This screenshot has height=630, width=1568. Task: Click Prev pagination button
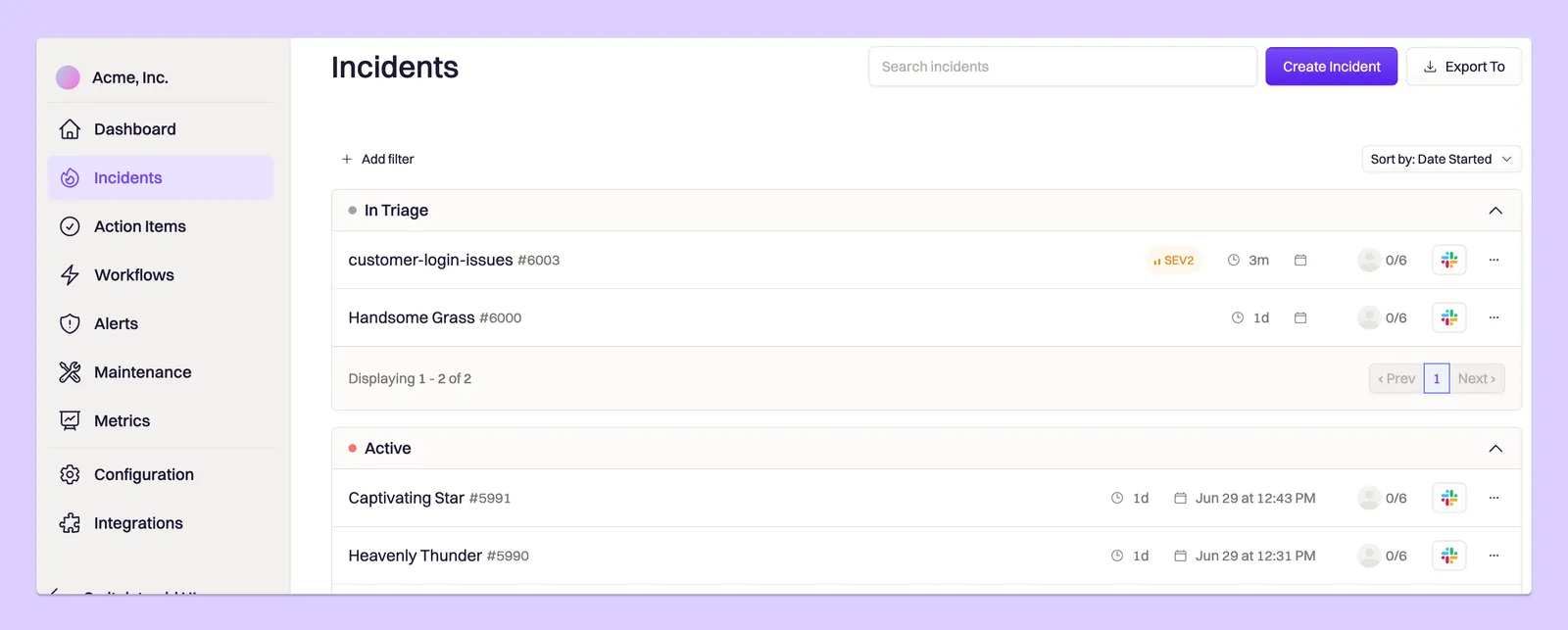1396,378
